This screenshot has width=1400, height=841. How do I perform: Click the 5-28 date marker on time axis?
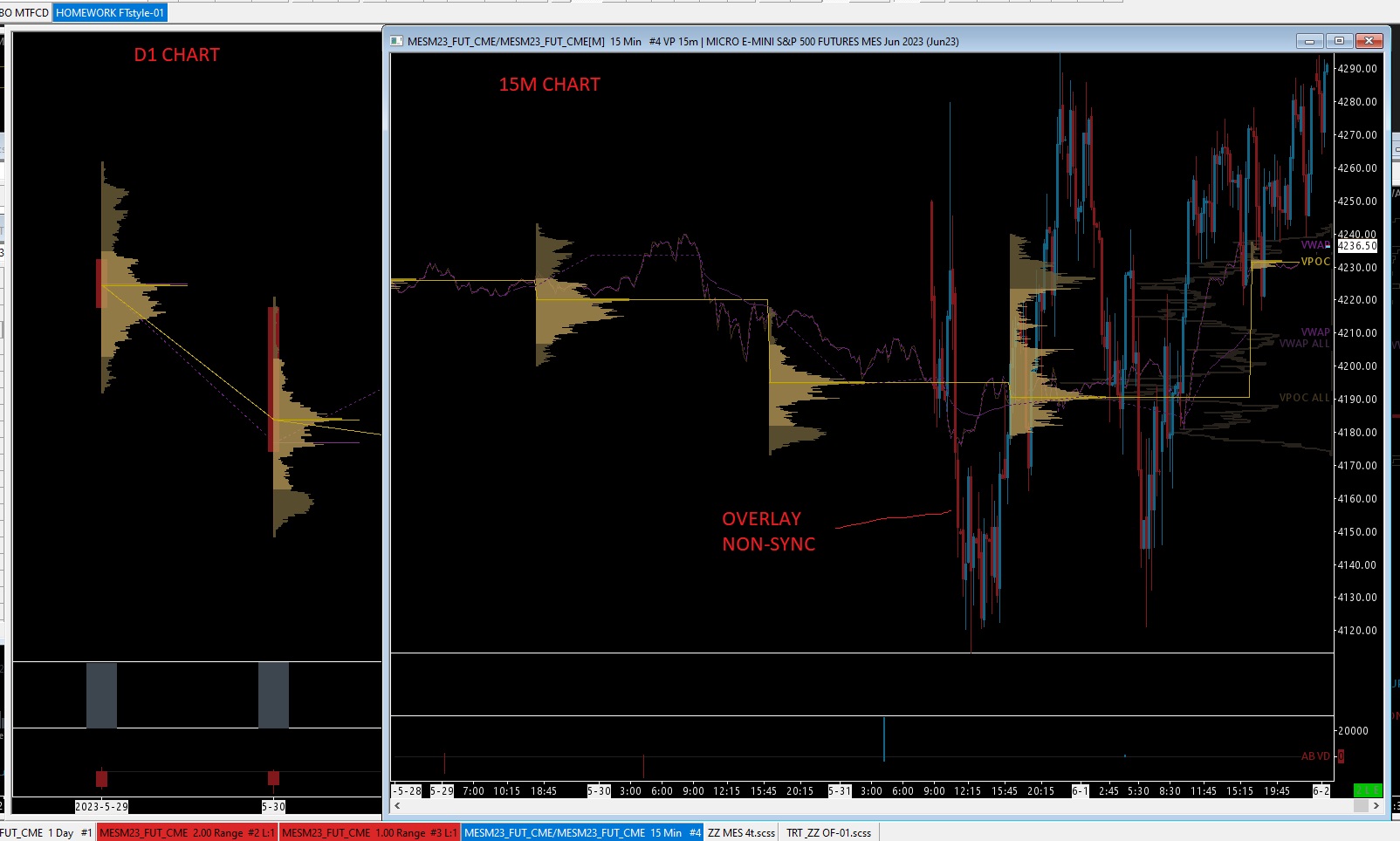click(408, 791)
